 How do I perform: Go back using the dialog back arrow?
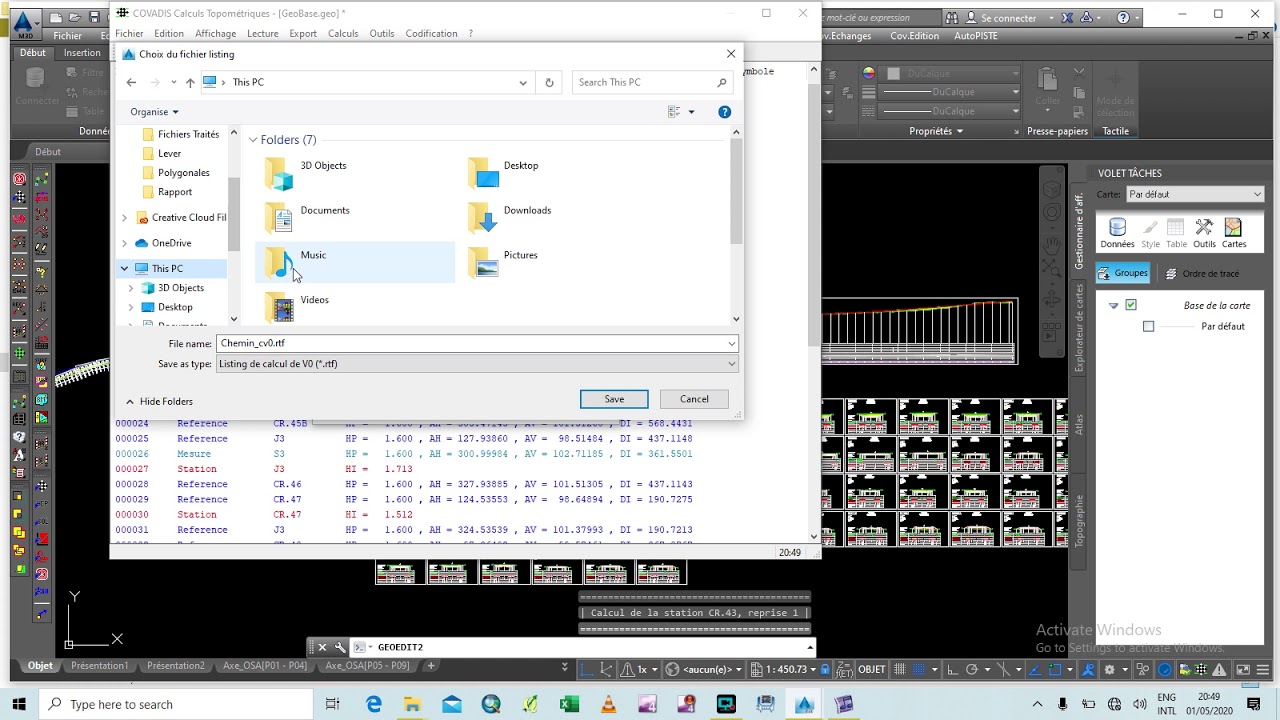click(x=131, y=82)
